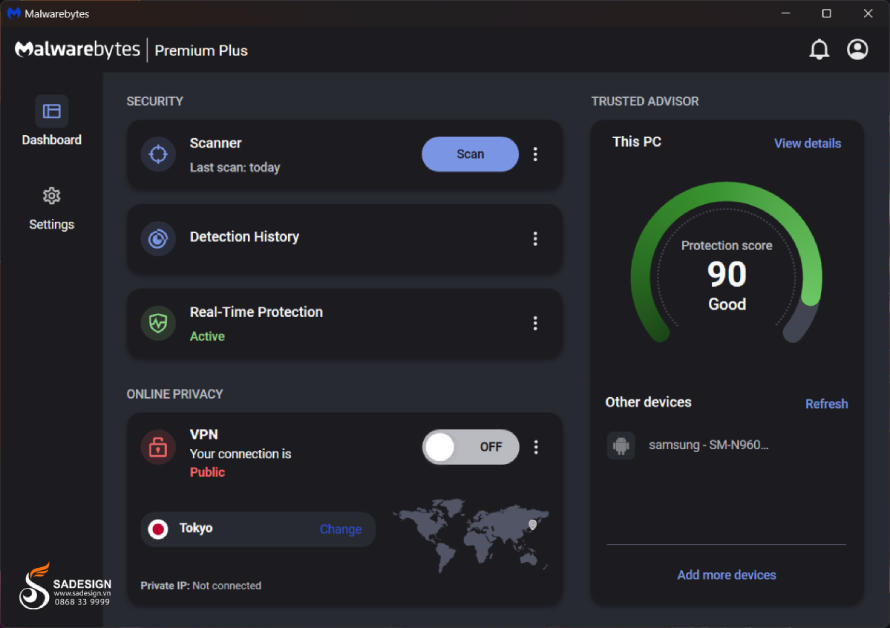
Task: Open Detection History more options menu
Action: [535, 238]
